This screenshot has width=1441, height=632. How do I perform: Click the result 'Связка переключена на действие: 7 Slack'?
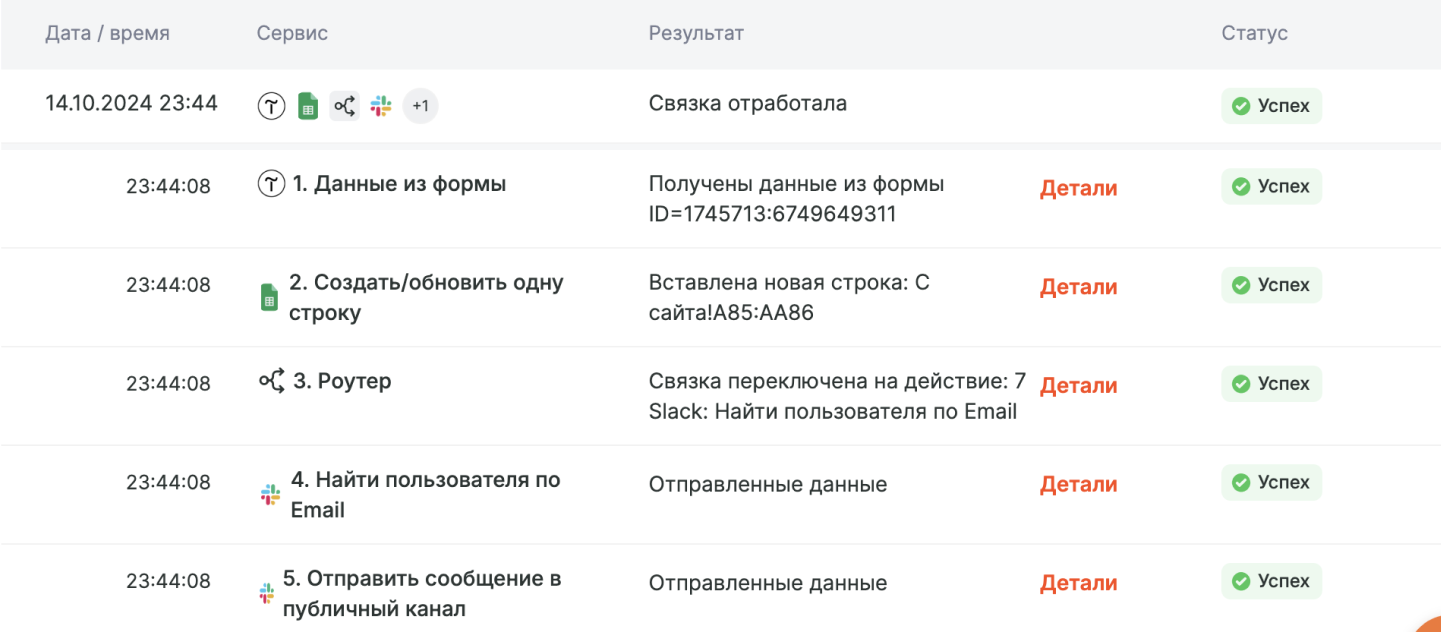pos(837,396)
